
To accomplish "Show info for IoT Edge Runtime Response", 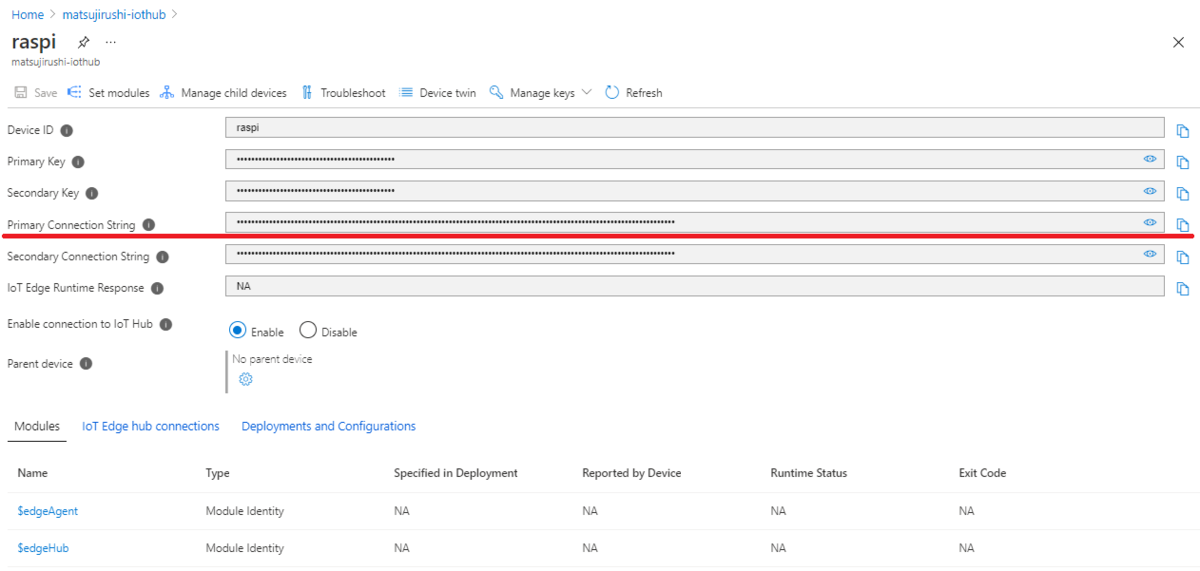I will (x=157, y=288).
